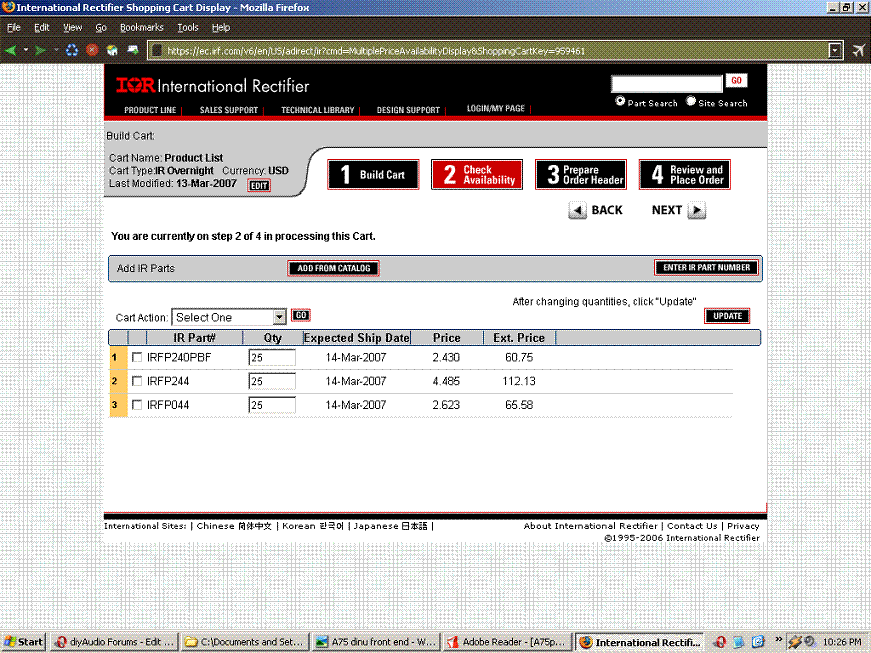The width and height of the screenshot is (871, 653).
Task: Switch to A75 dnu front end taskbar item
Action: coord(376,642)
